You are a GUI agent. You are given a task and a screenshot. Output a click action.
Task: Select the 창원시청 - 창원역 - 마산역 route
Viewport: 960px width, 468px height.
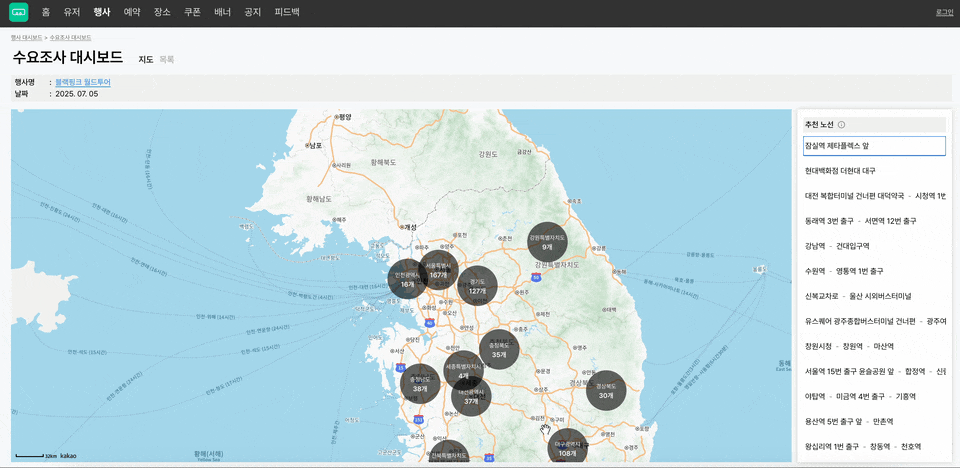click(874, 347)
